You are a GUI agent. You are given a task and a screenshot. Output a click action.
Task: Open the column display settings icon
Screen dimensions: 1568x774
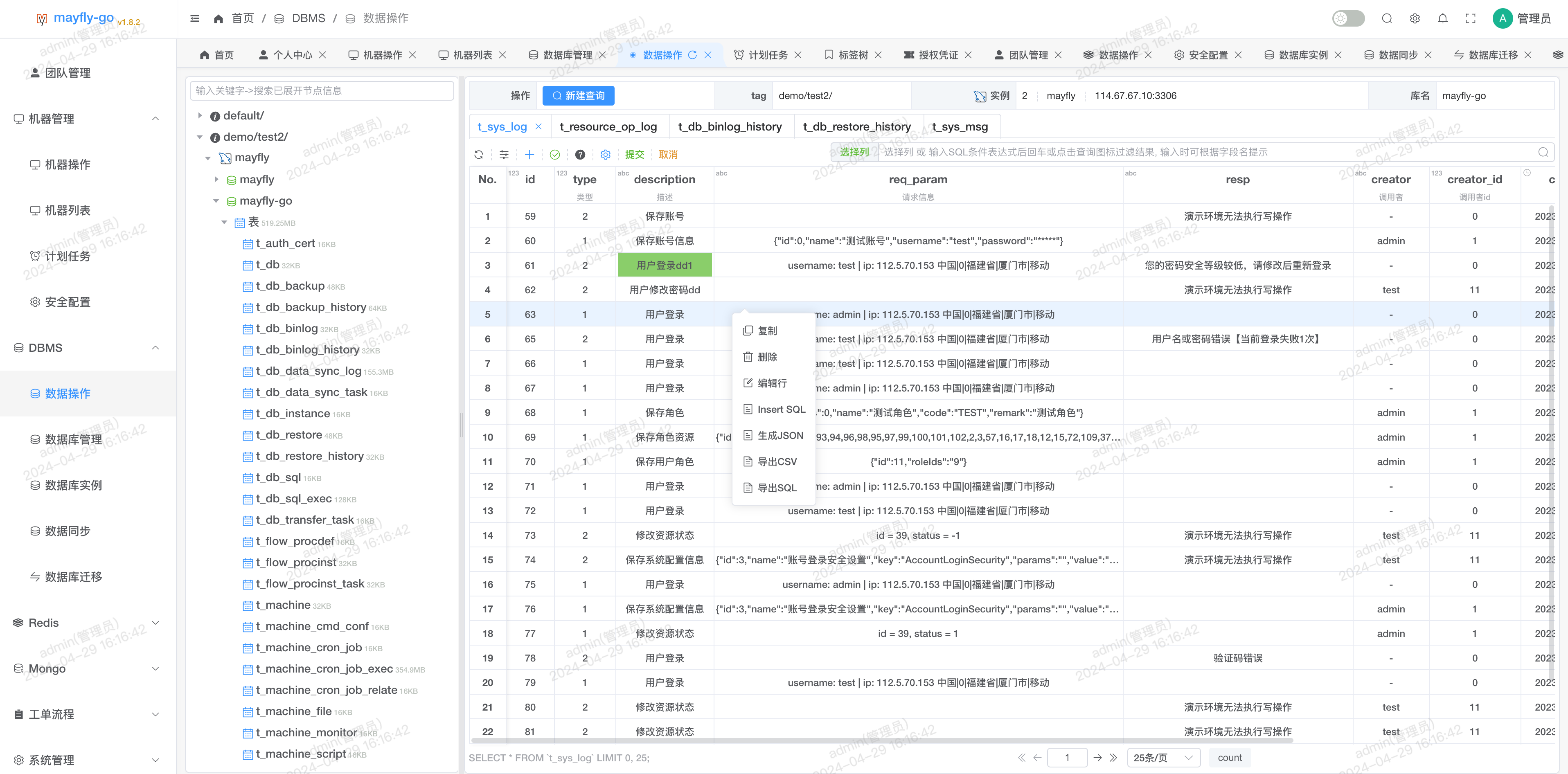(504, 155)
